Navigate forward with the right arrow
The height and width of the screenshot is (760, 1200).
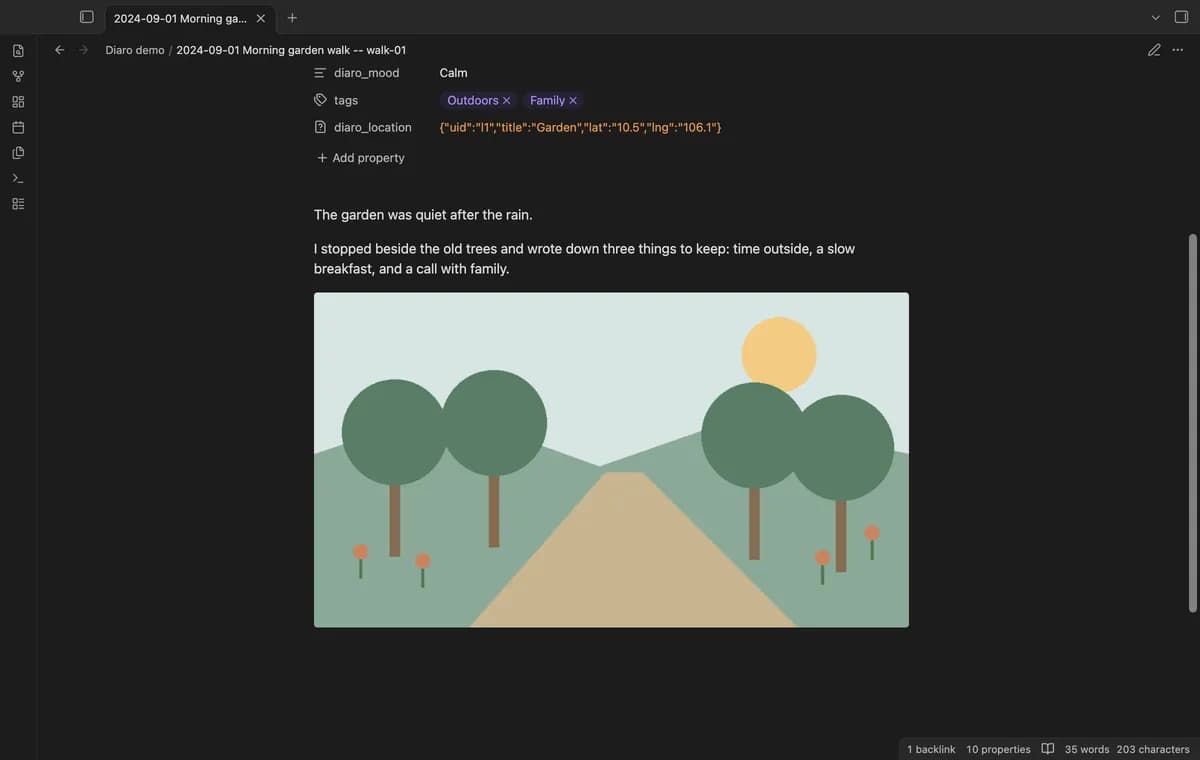(x=84, y=50)
